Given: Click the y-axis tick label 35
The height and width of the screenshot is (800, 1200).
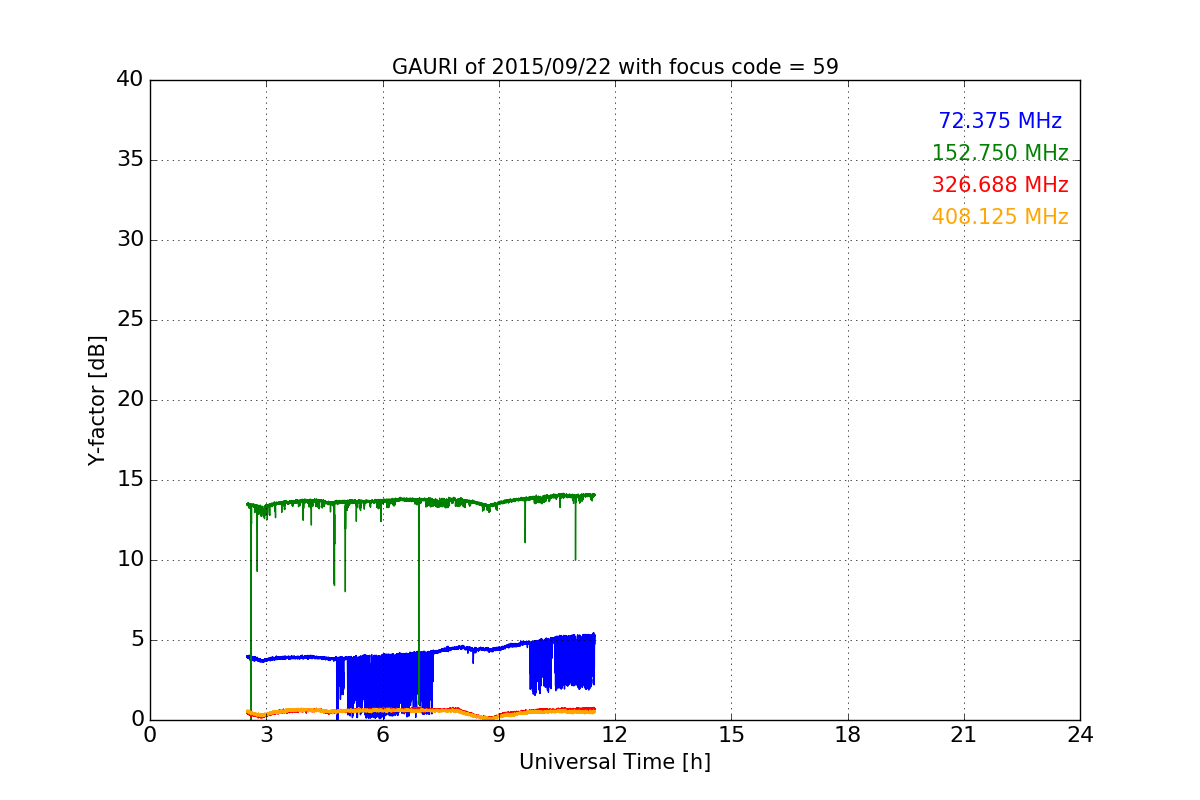Looking at the screenshot, I should tap(130, 160).
